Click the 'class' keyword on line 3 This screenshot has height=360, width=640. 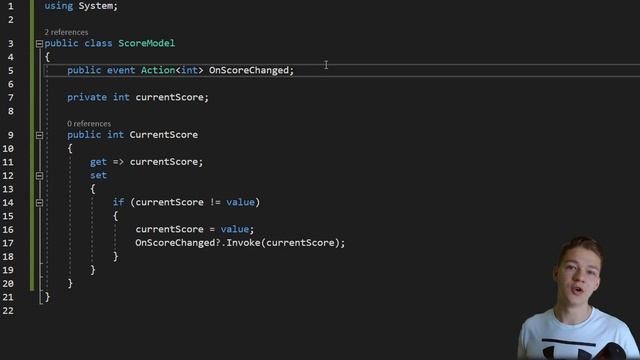pyautogui.click(x=98, y=43)
